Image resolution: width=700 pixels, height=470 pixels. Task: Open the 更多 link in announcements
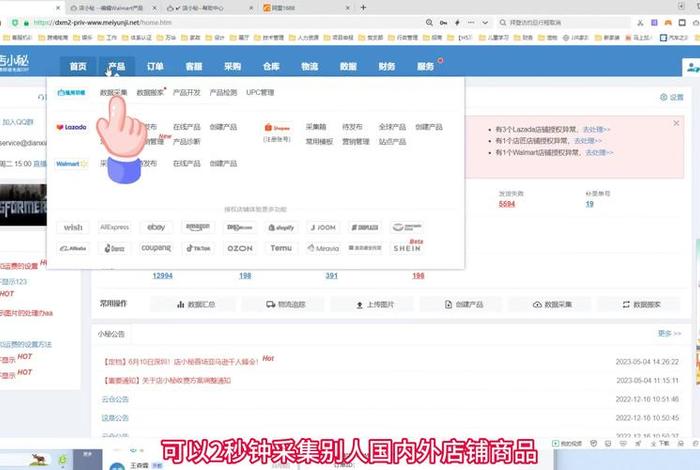[x=669, y=333]
